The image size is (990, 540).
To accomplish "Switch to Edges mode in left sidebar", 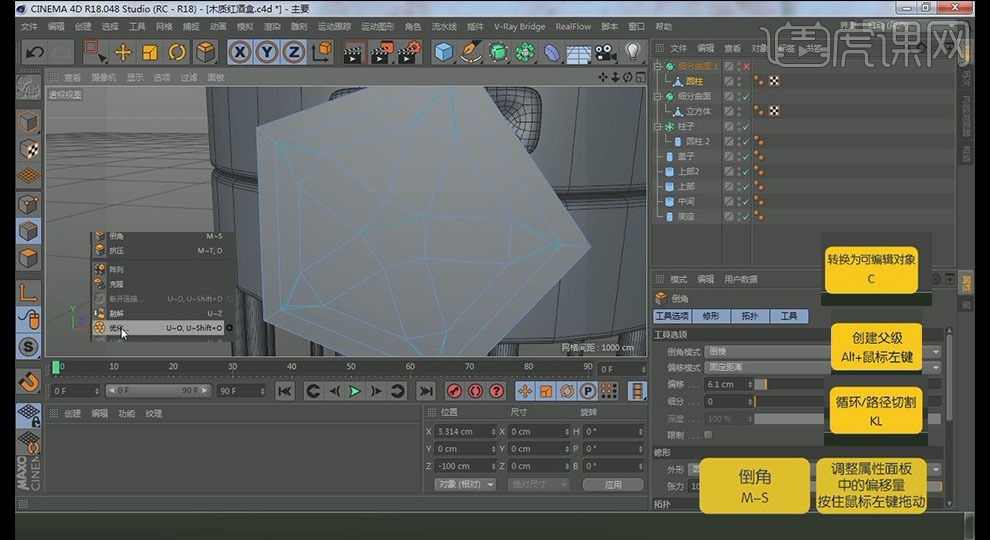I will tap(28, 231).
